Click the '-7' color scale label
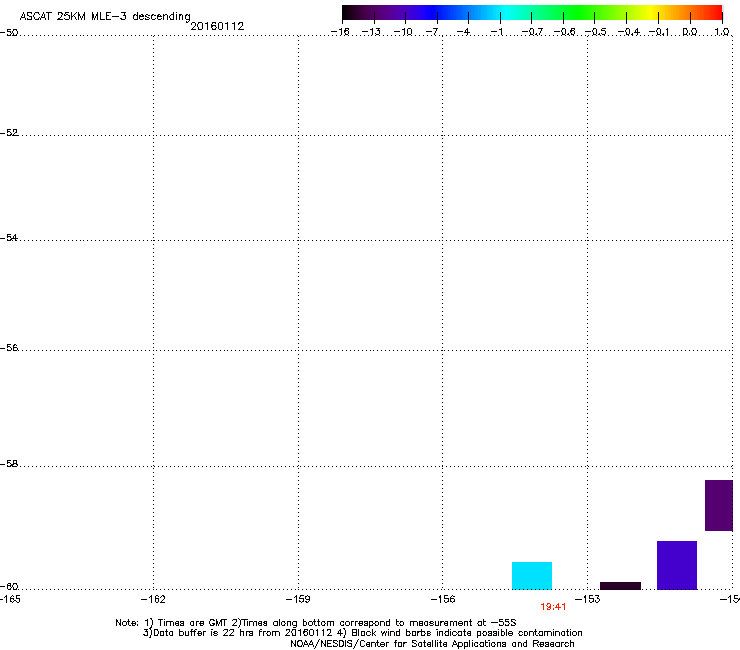Image resolution: width=740 pixels, height=650 pixels. click(x=434, y=32)
